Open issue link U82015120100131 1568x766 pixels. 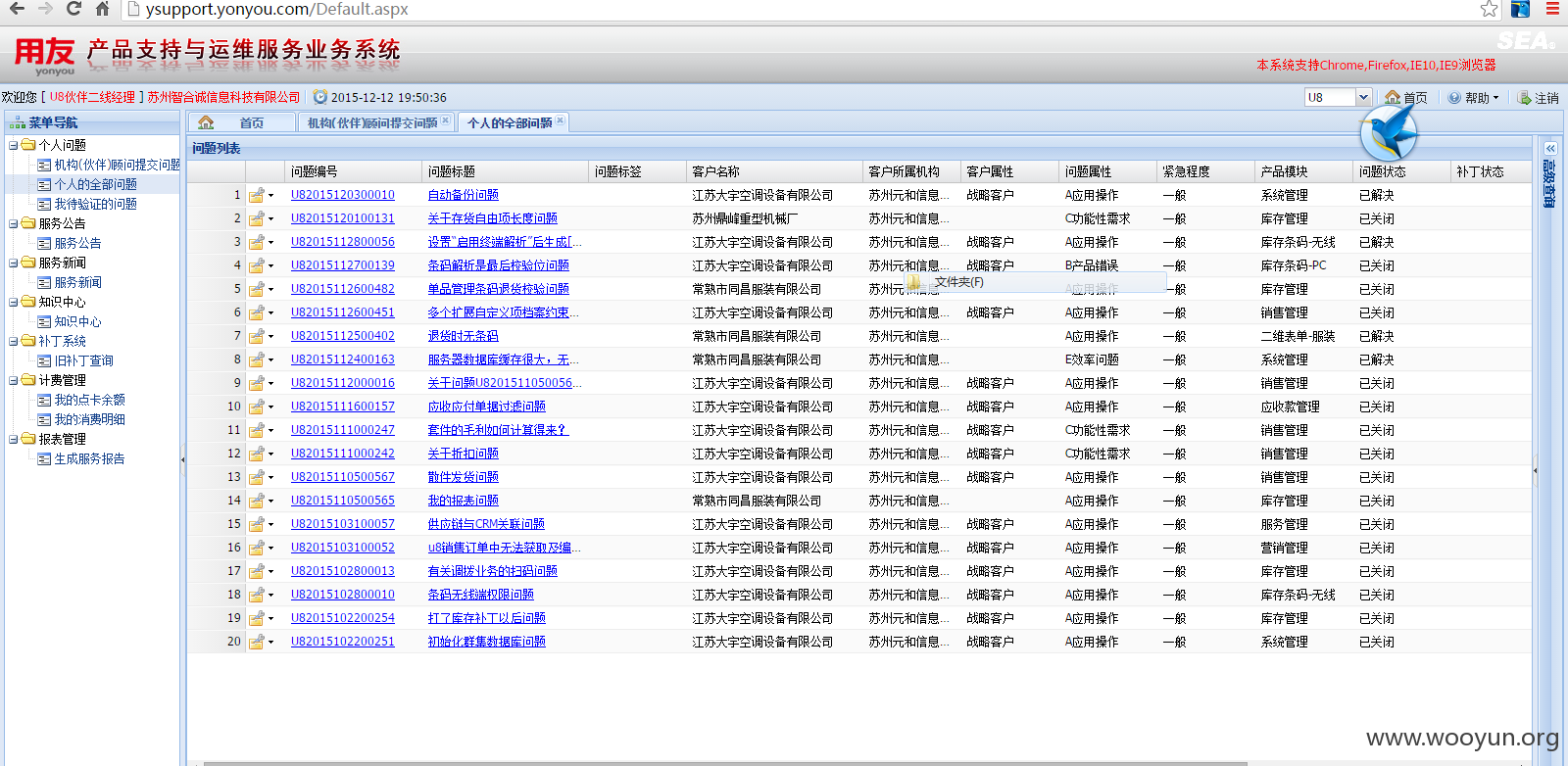click(x=342, y=218)
